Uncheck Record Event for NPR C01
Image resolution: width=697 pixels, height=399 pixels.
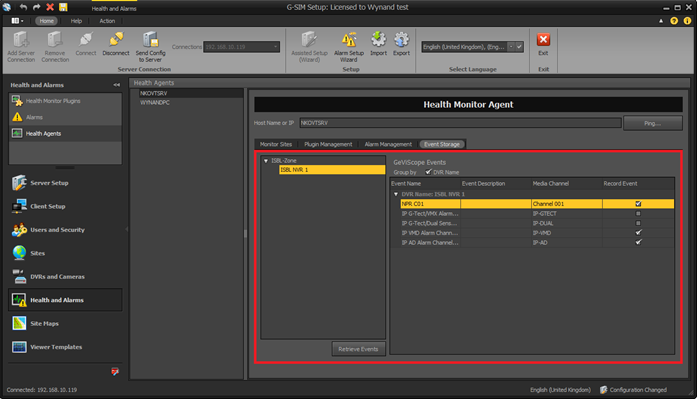(x=638, y=204)
